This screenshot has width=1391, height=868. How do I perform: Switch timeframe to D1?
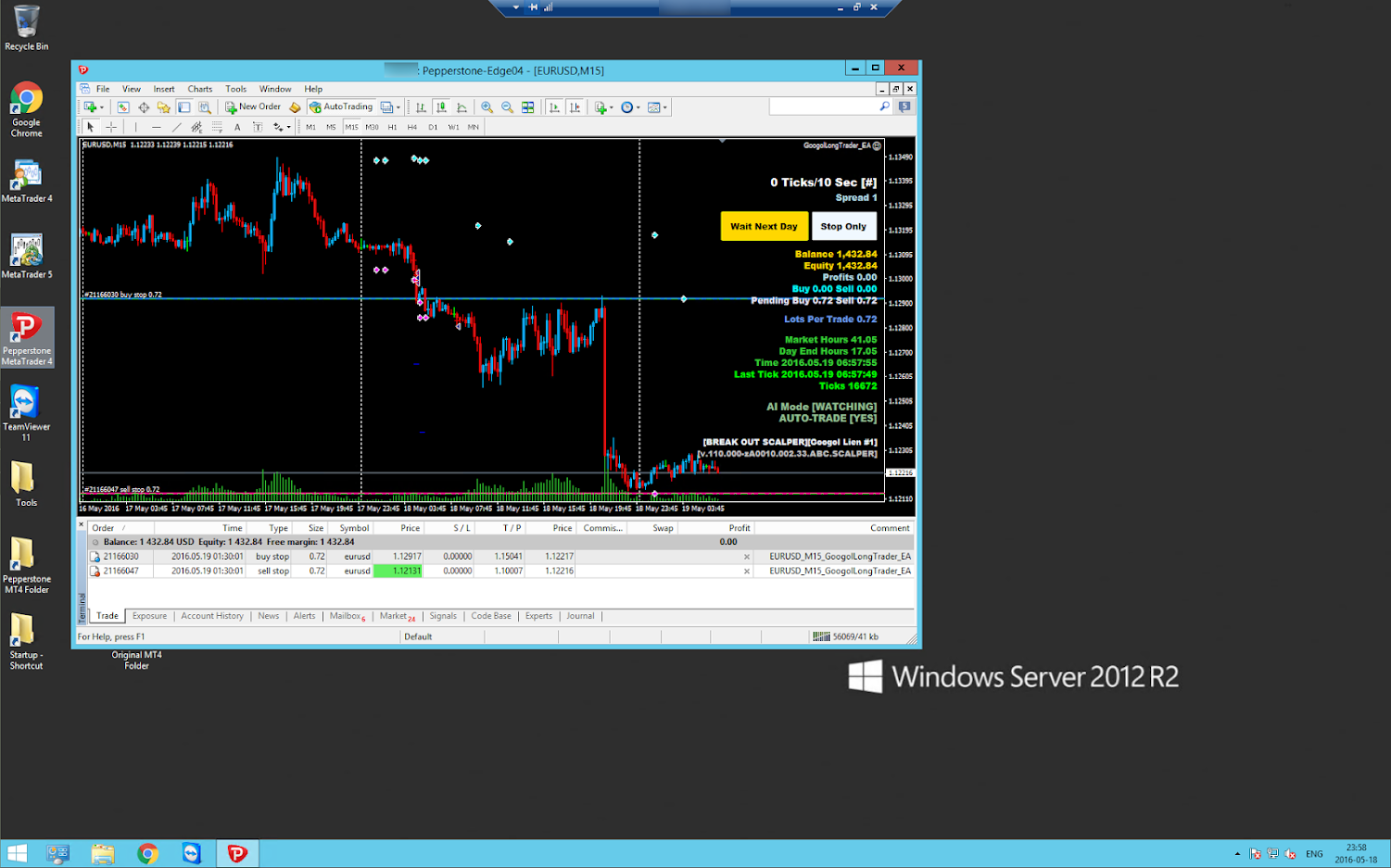[x=433, y=127]
